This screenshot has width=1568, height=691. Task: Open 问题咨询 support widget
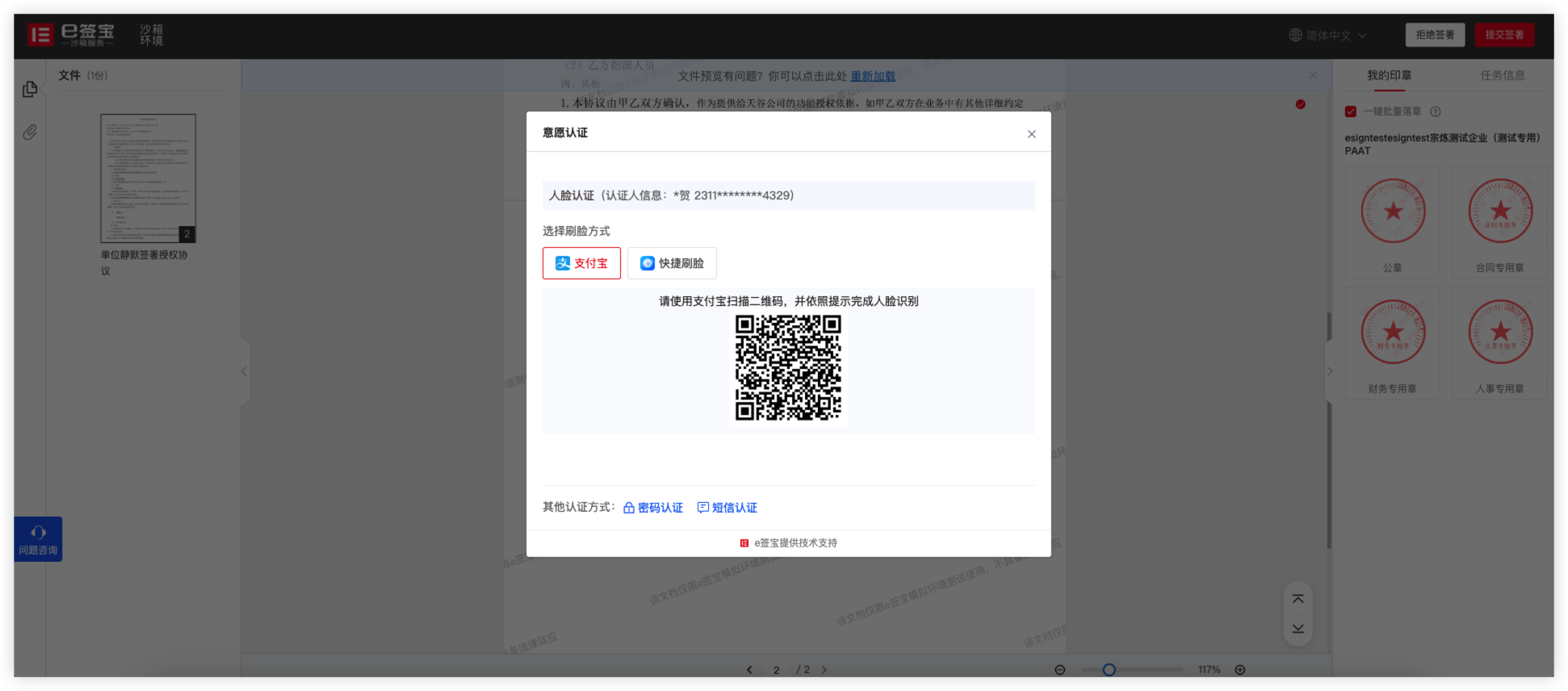38,539
